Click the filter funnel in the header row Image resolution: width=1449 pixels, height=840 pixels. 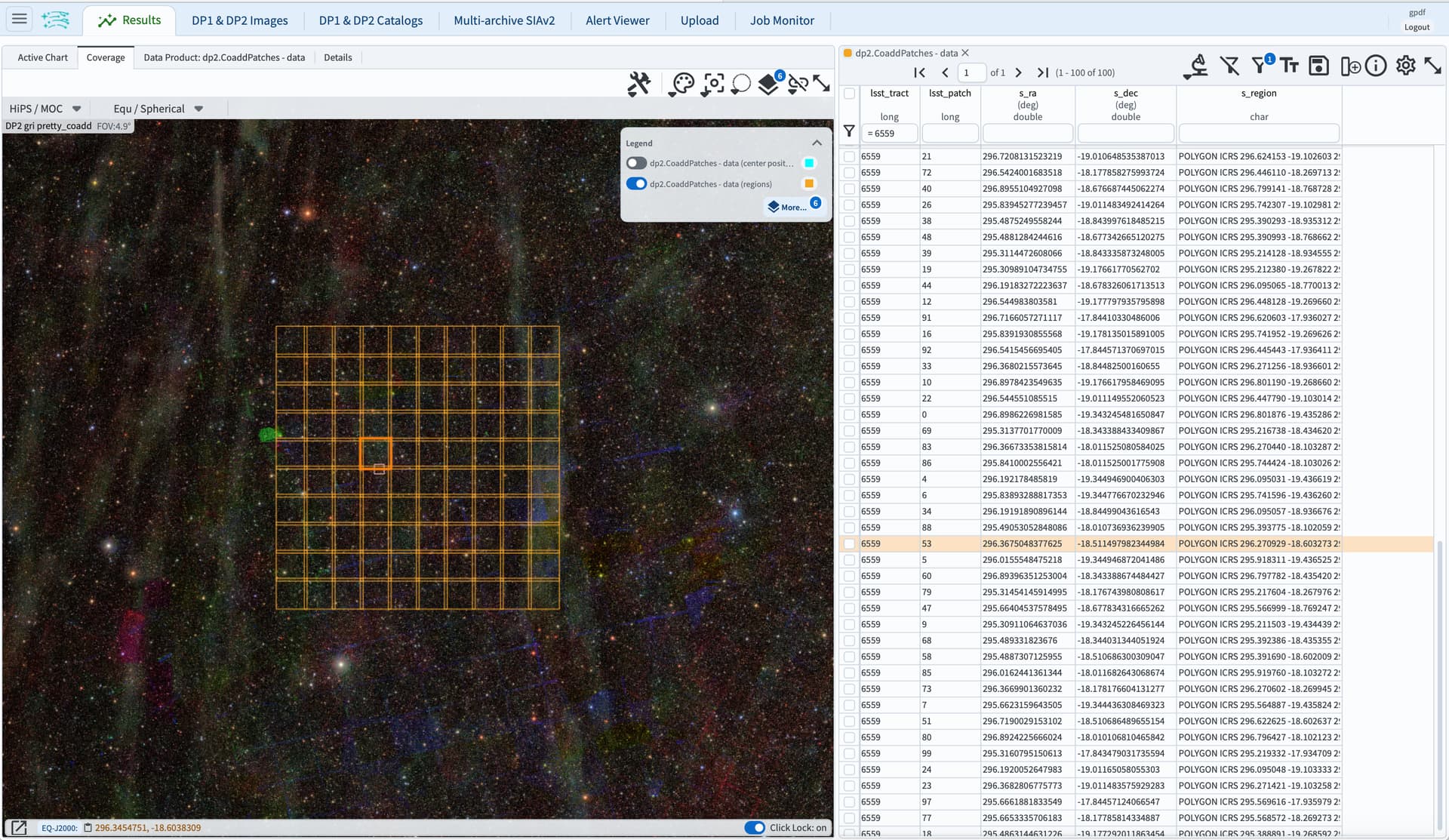coord(849,131)
